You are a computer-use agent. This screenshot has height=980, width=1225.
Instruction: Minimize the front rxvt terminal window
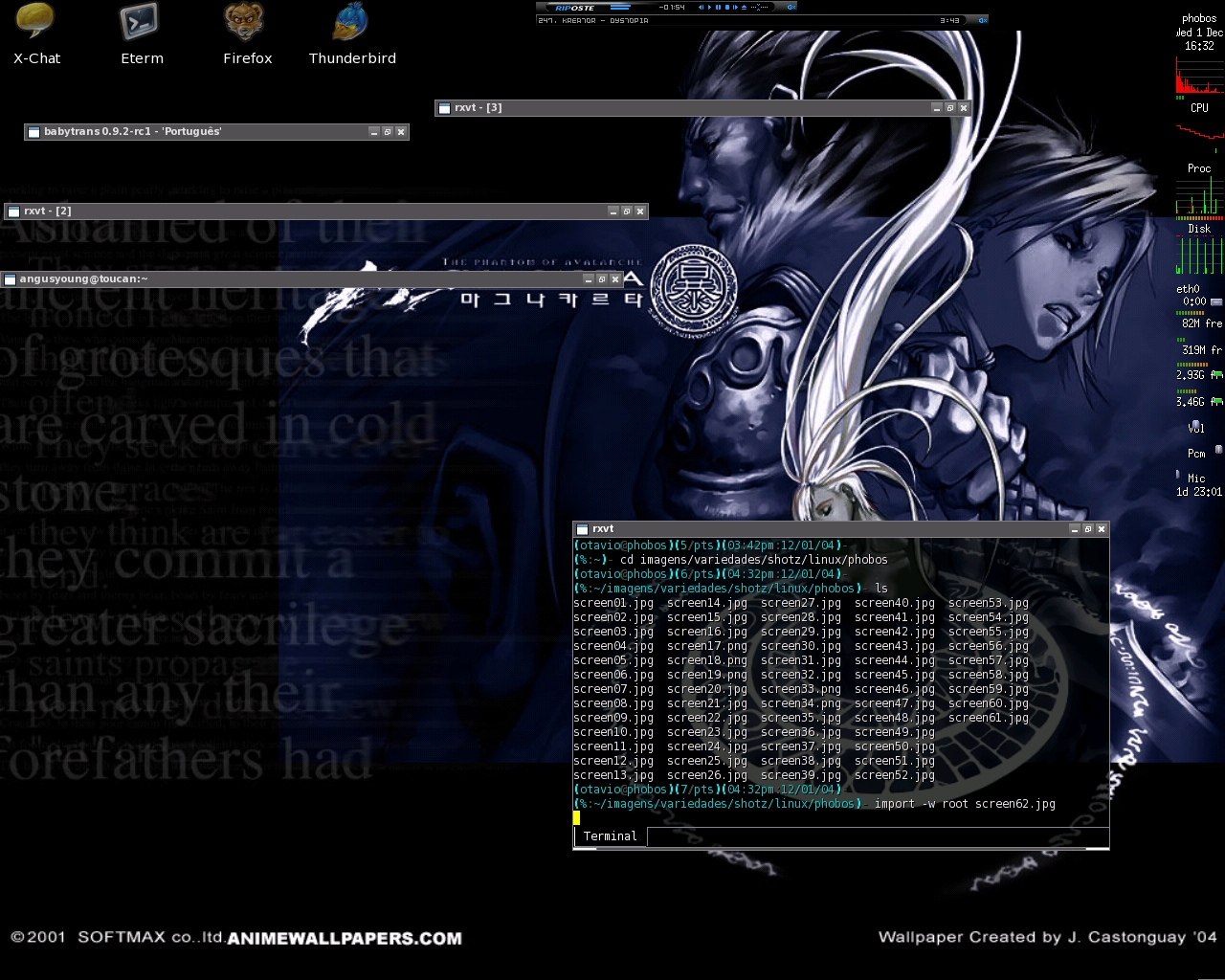coord(1075,528)
